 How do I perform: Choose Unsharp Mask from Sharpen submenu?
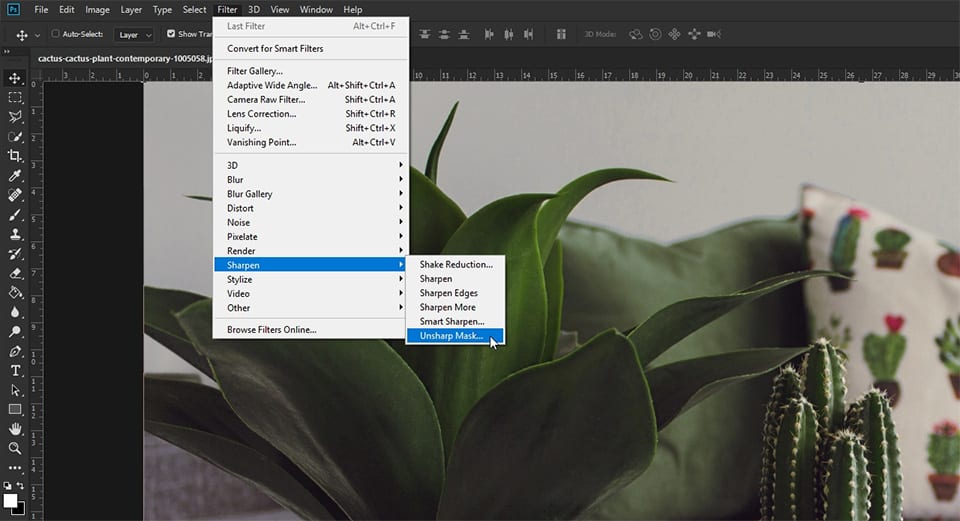455,335
